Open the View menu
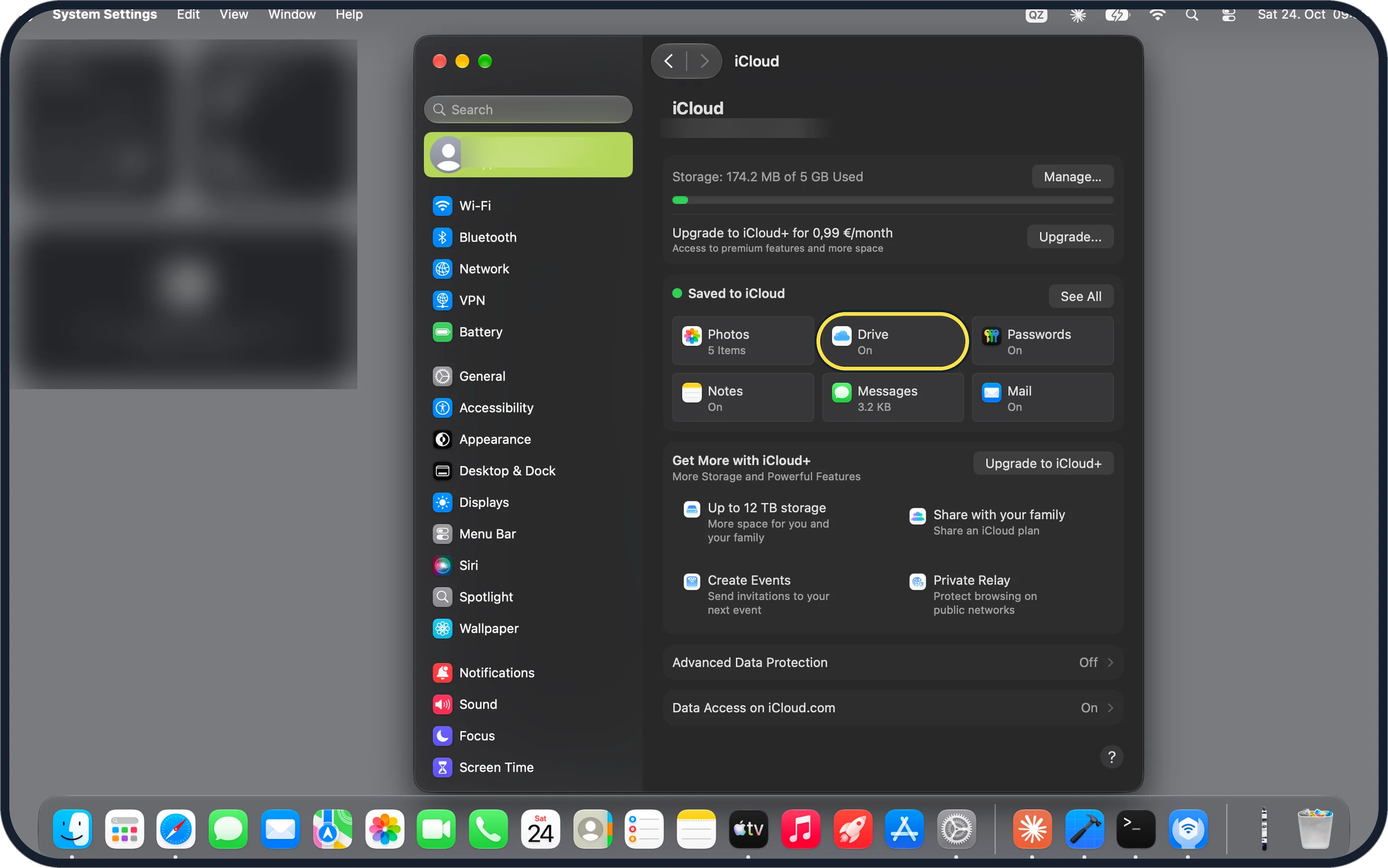The image size is (1388, 868). [x=234, y=14]
